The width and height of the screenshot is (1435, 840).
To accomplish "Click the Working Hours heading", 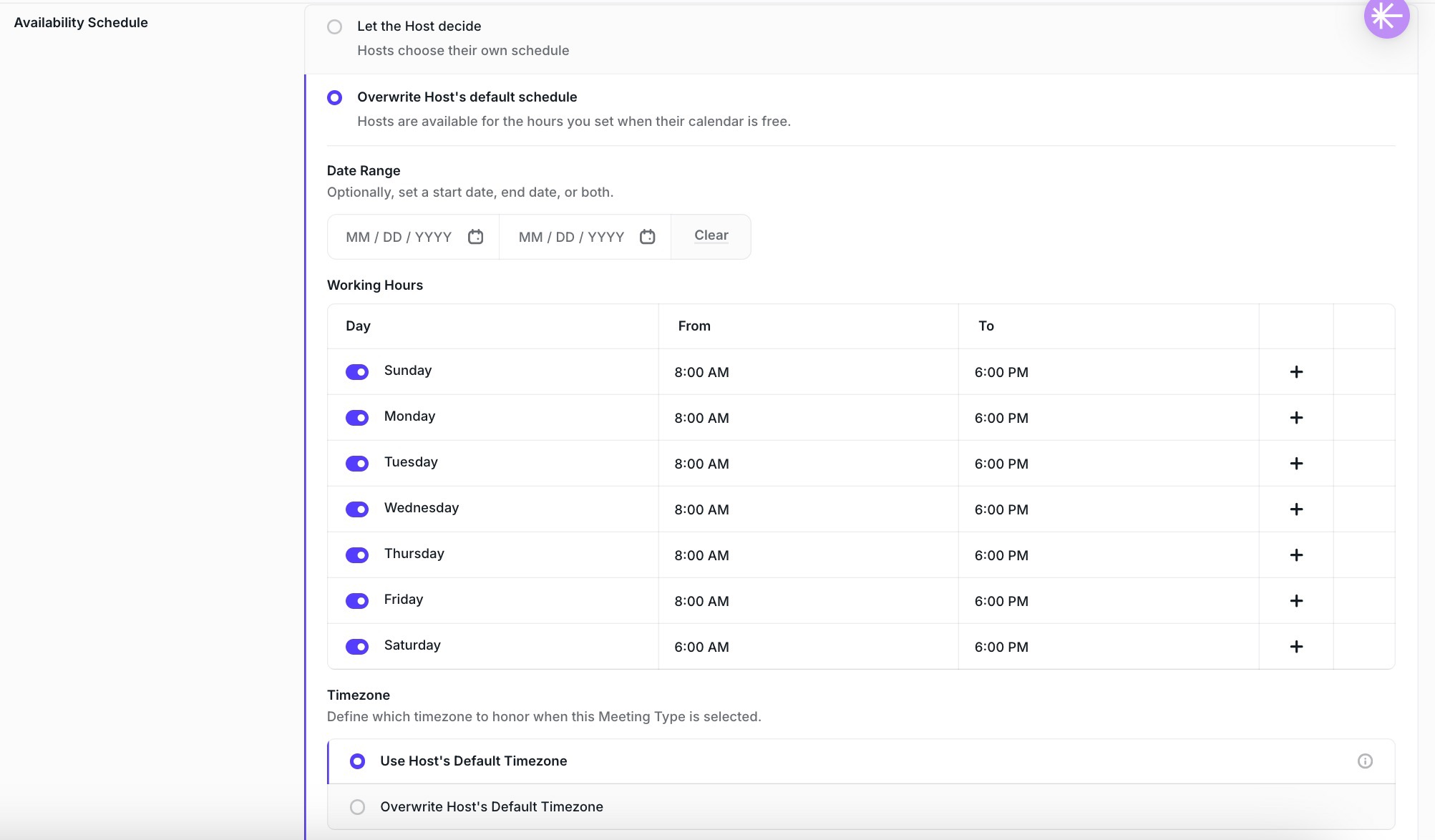I will (375, 285).
